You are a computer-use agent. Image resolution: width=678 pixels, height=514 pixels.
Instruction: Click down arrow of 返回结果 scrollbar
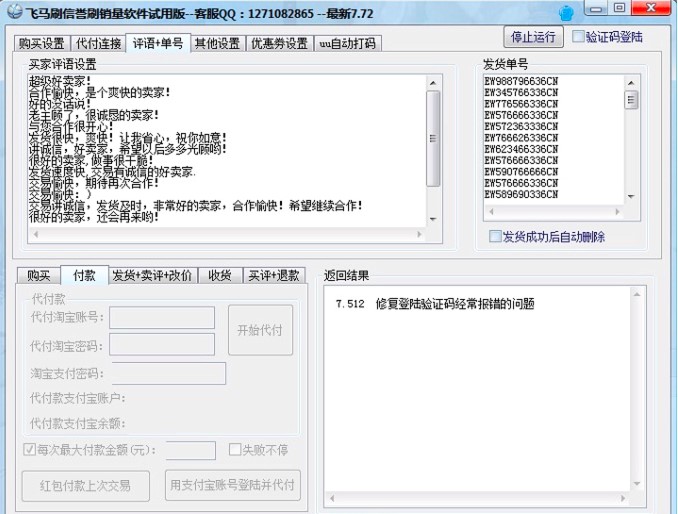[x=637, y=484]
